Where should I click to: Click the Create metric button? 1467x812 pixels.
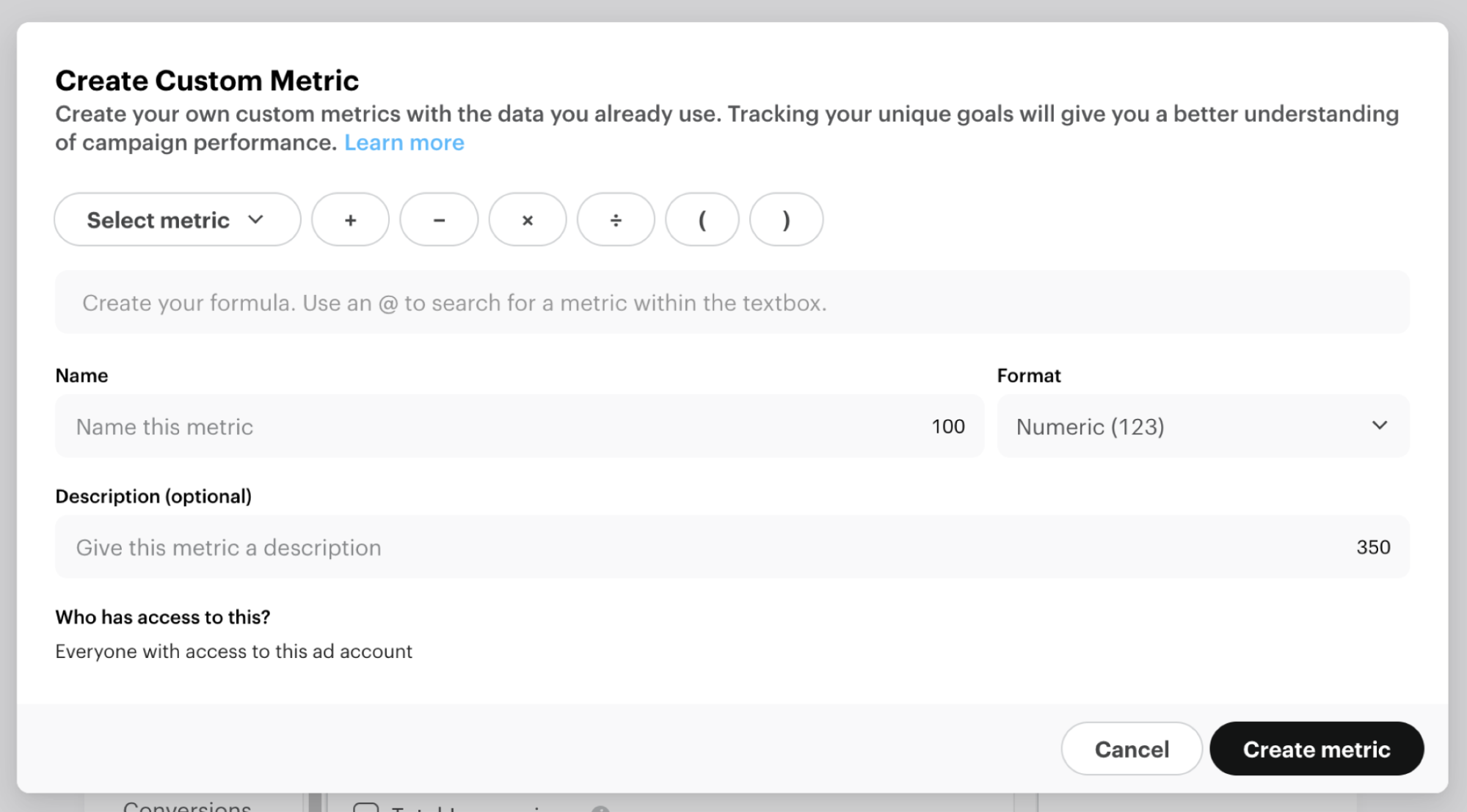click(1317, 749)
